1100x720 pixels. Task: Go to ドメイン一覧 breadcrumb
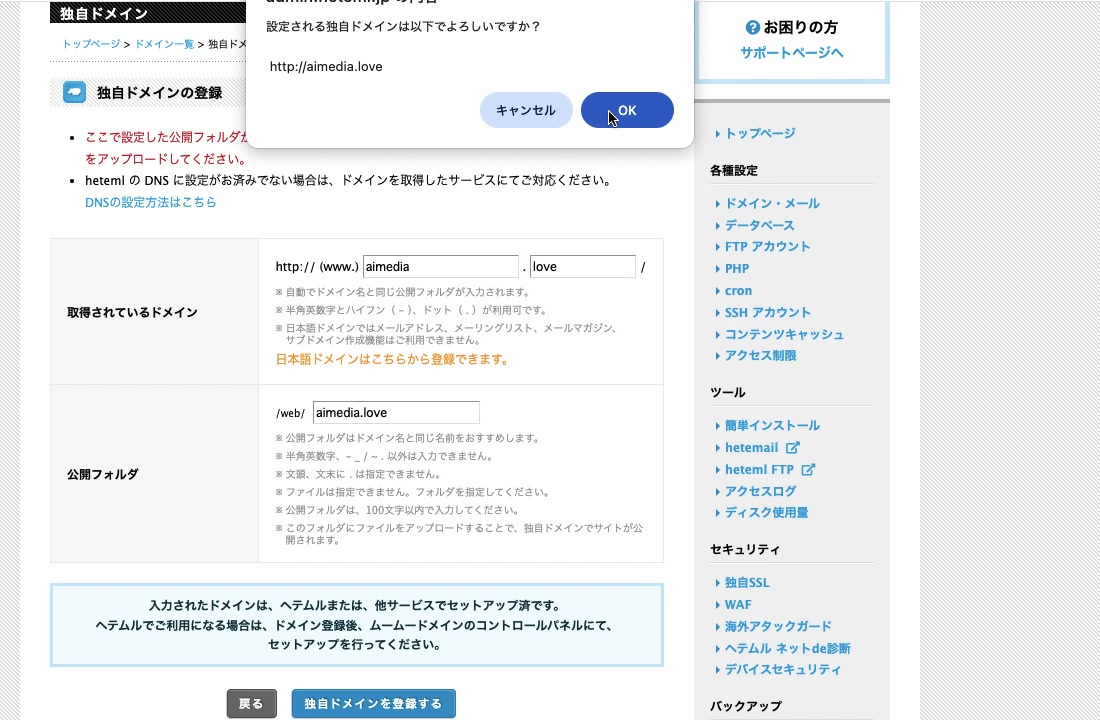164,44
